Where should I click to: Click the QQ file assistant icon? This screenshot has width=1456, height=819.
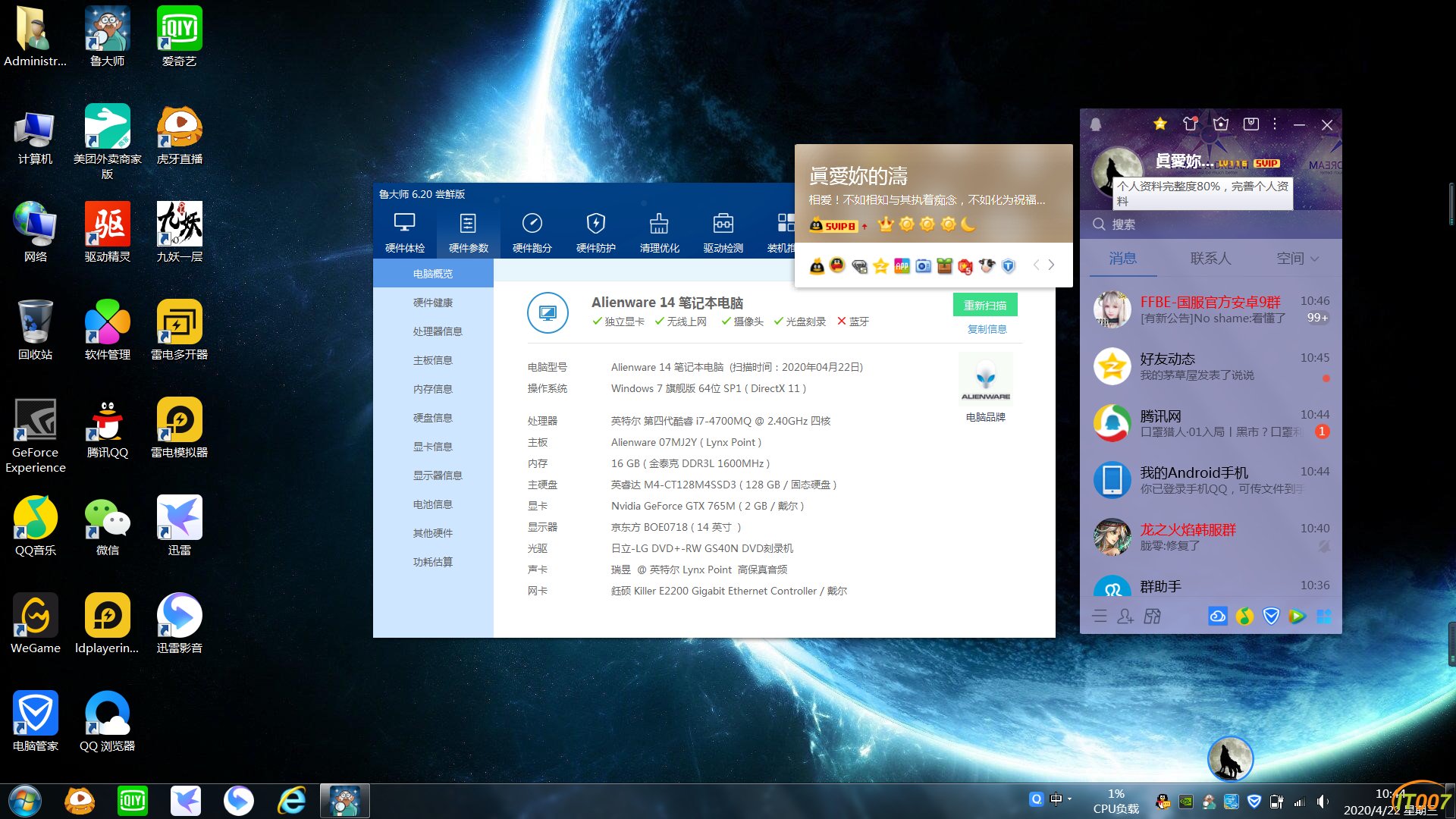(1152, 616)
